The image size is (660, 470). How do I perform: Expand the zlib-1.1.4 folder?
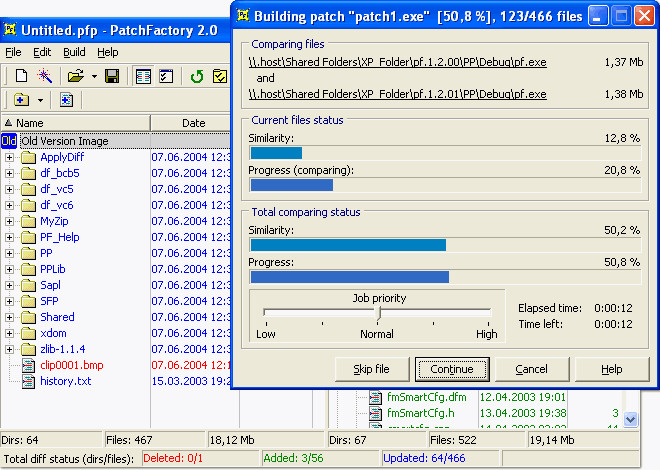(9, 349)
